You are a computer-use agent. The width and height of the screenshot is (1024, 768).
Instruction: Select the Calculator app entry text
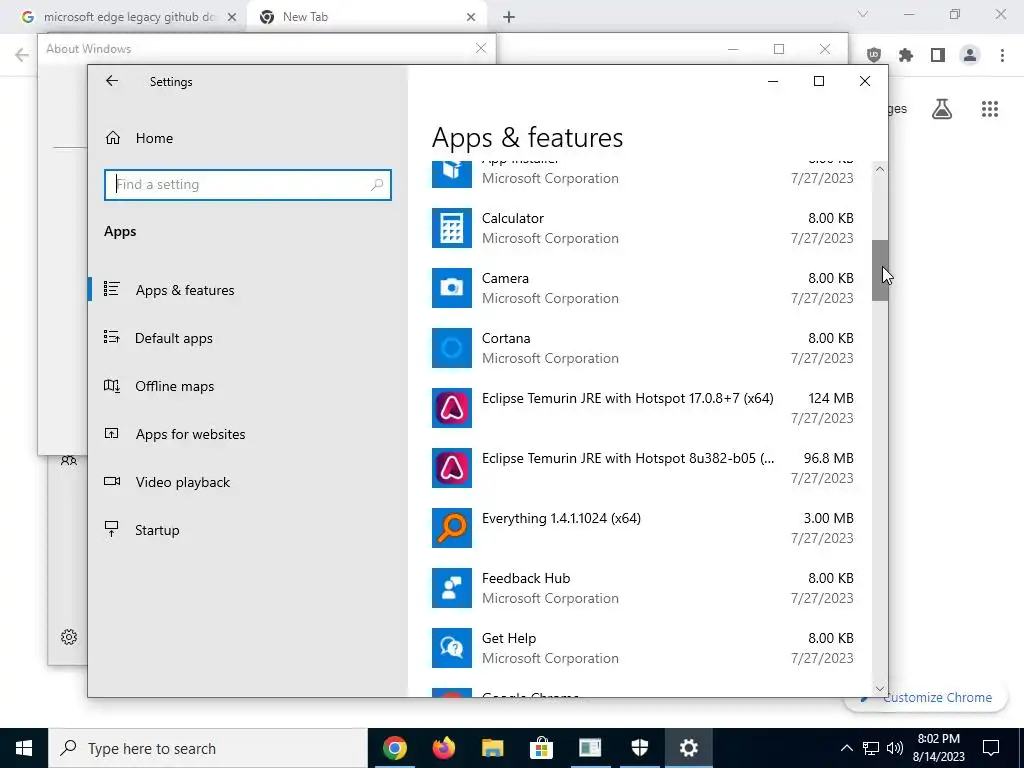pos(513,218)
